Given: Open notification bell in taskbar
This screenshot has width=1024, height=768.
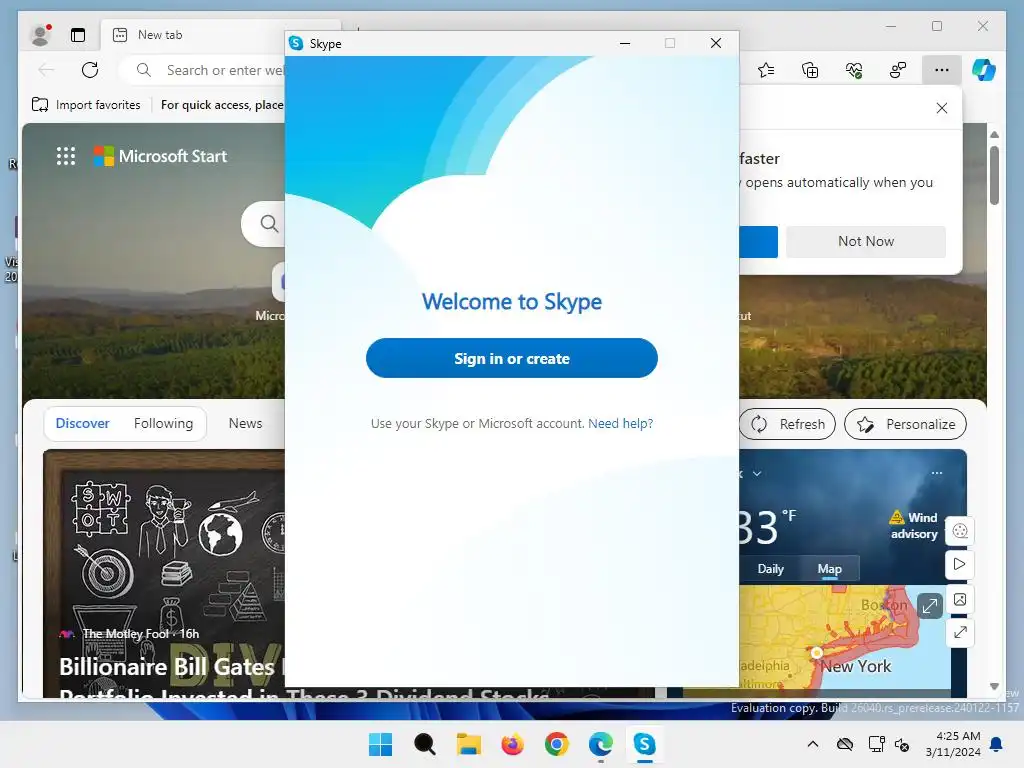Looking at the screenshot, I should 997,744.
